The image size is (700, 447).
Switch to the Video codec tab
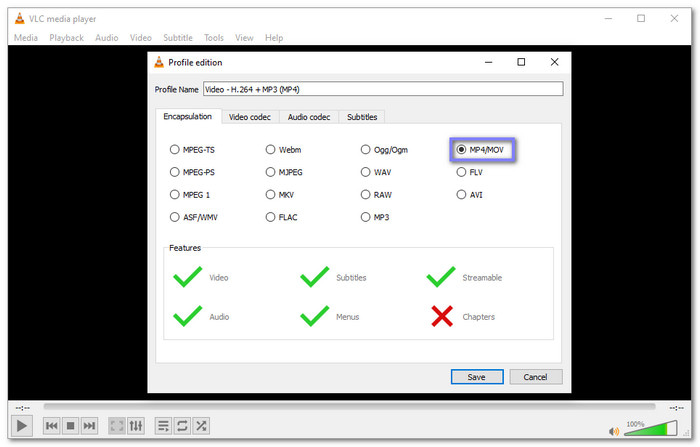click(x=250, y=117)
